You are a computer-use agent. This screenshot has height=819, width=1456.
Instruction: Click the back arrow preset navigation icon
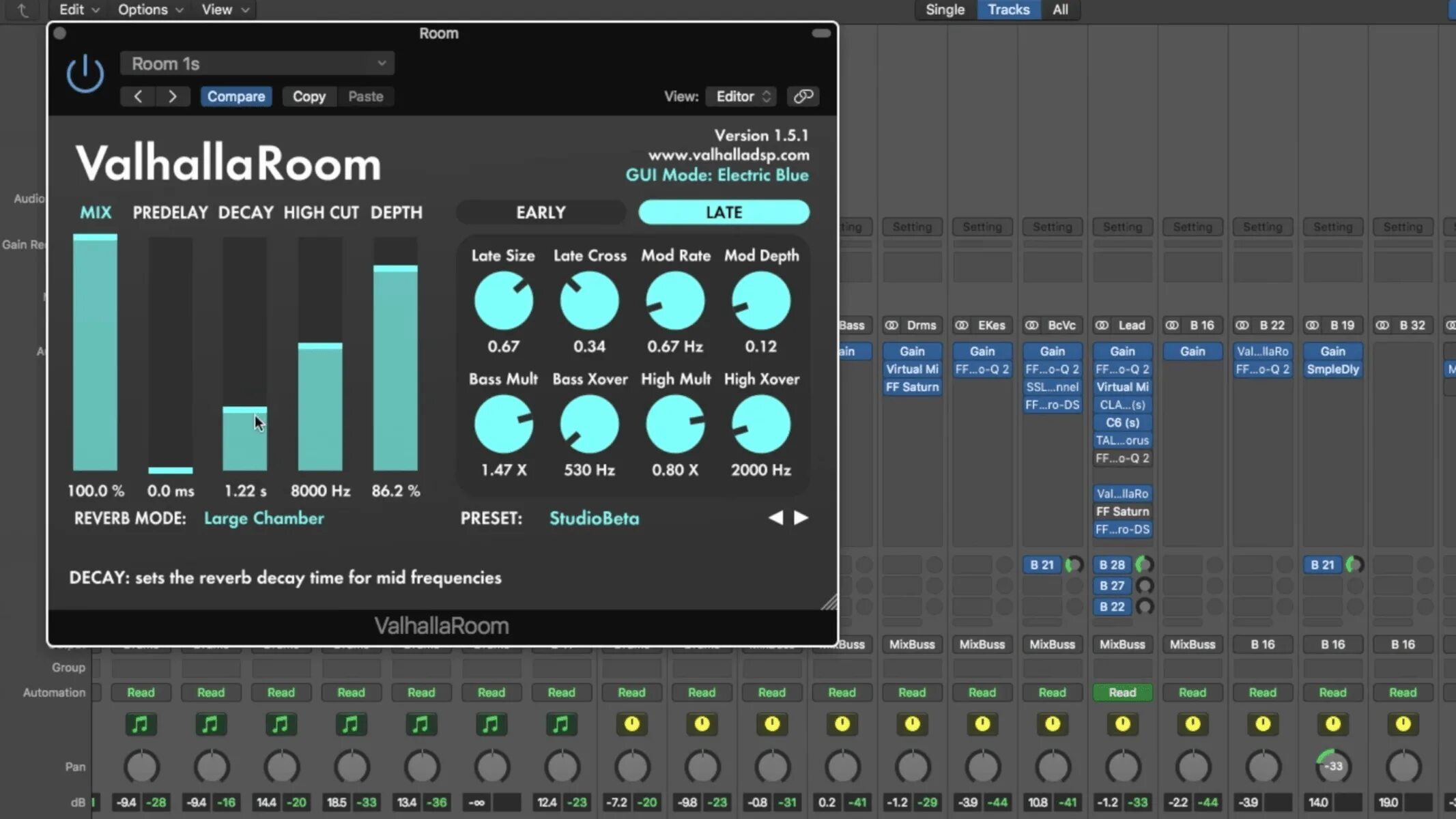(138, 96)
